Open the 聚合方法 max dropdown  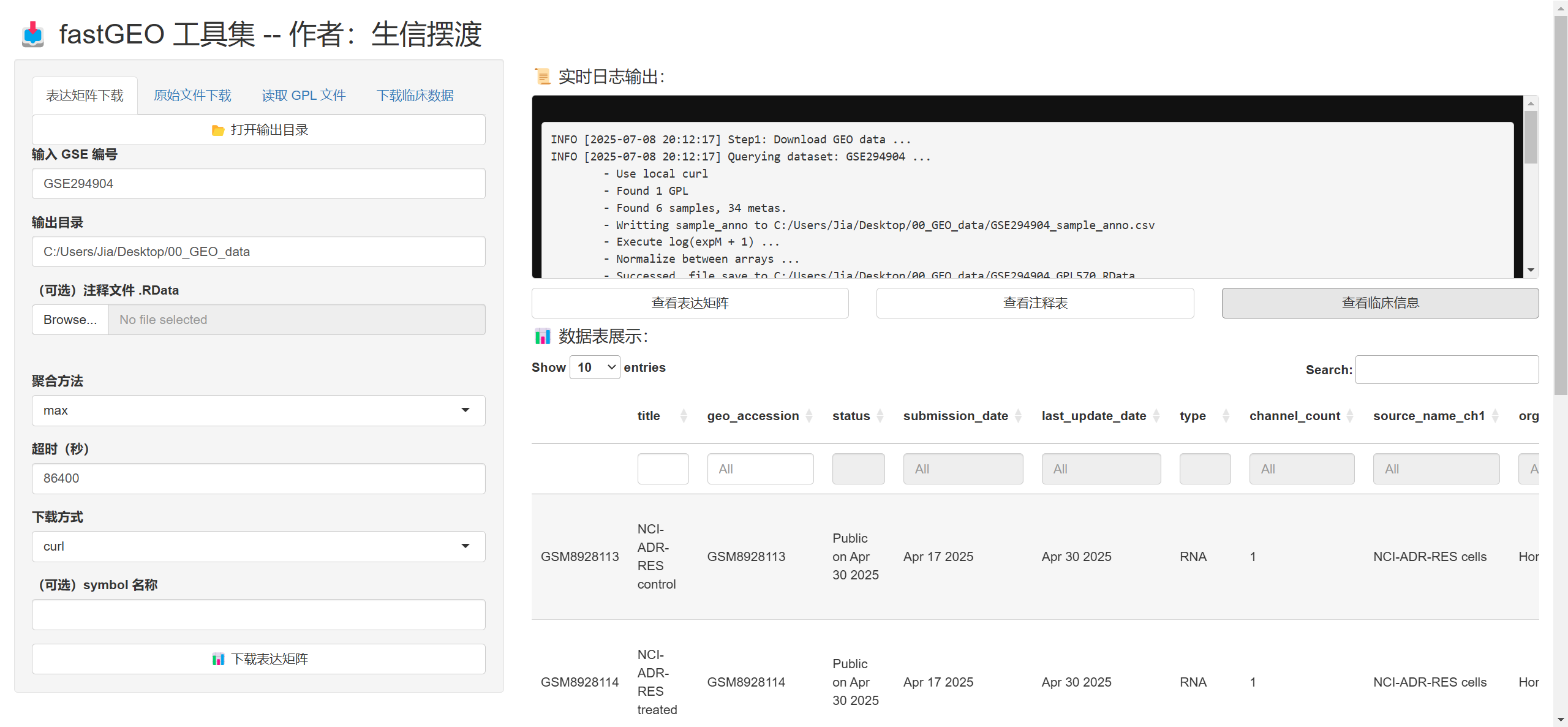click(258, 410)
